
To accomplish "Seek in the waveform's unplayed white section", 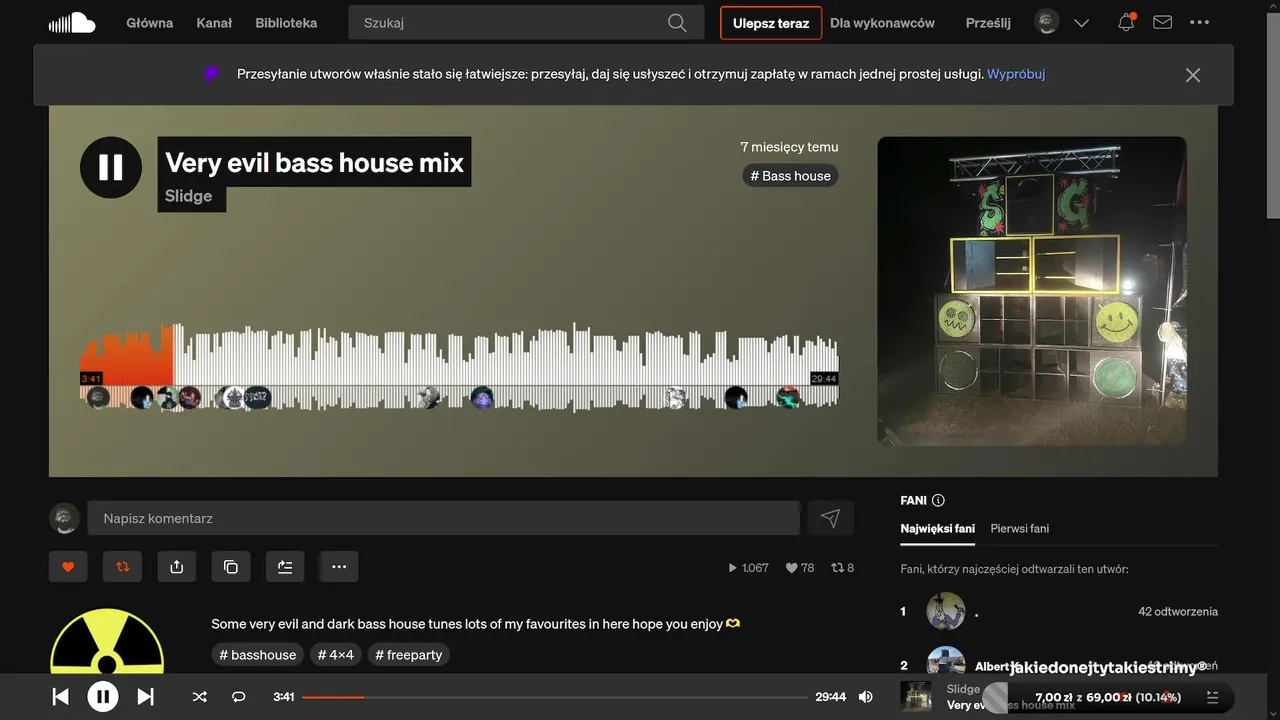I will 505,360.
